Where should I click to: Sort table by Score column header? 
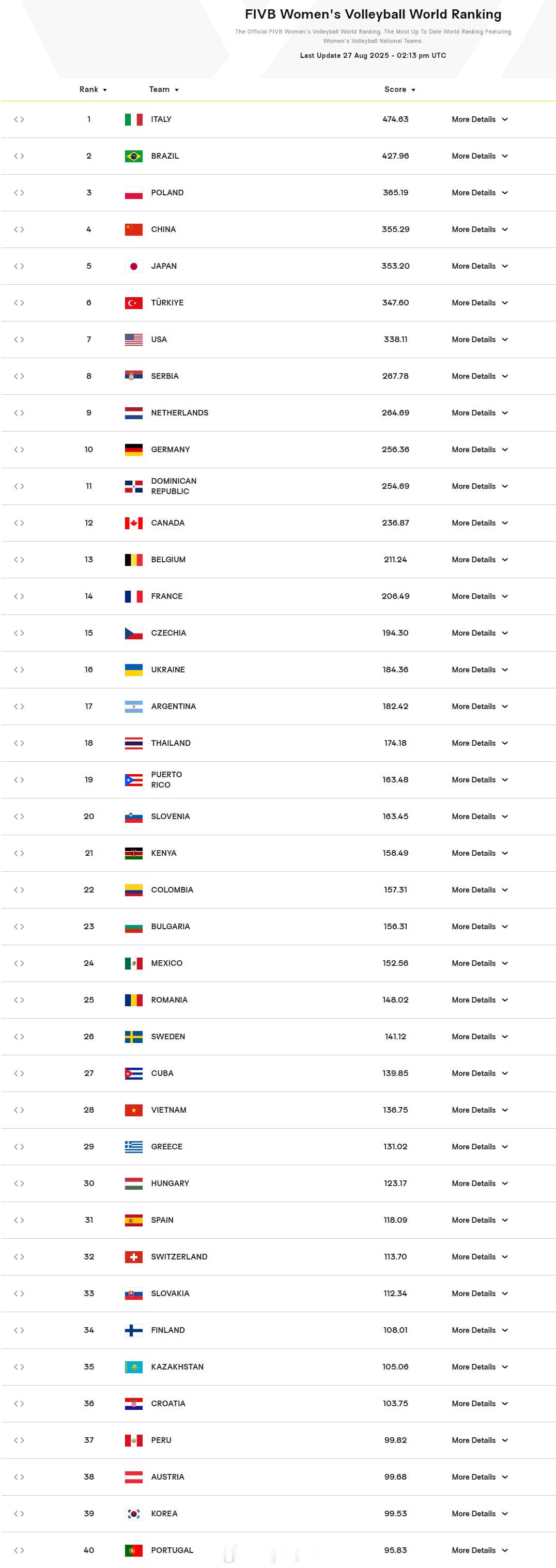[399, 89]
